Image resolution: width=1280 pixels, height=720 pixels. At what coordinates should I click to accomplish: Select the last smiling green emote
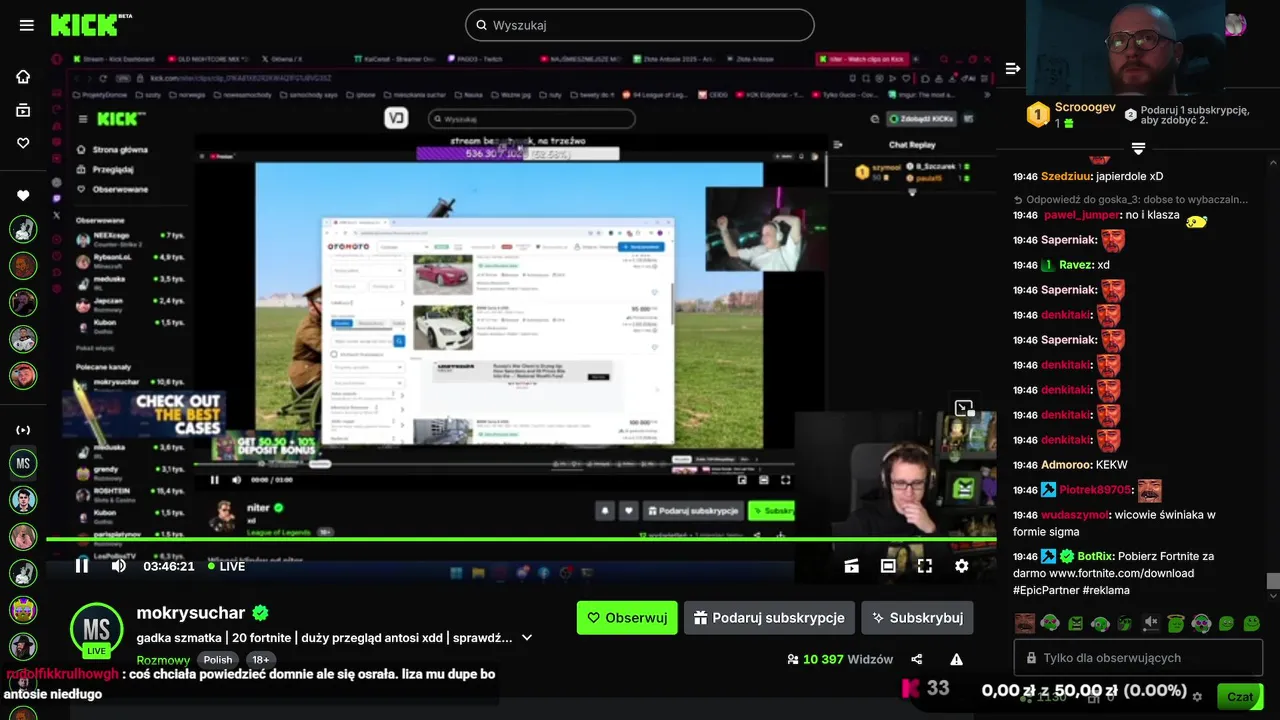click(x=1251, y=623)
